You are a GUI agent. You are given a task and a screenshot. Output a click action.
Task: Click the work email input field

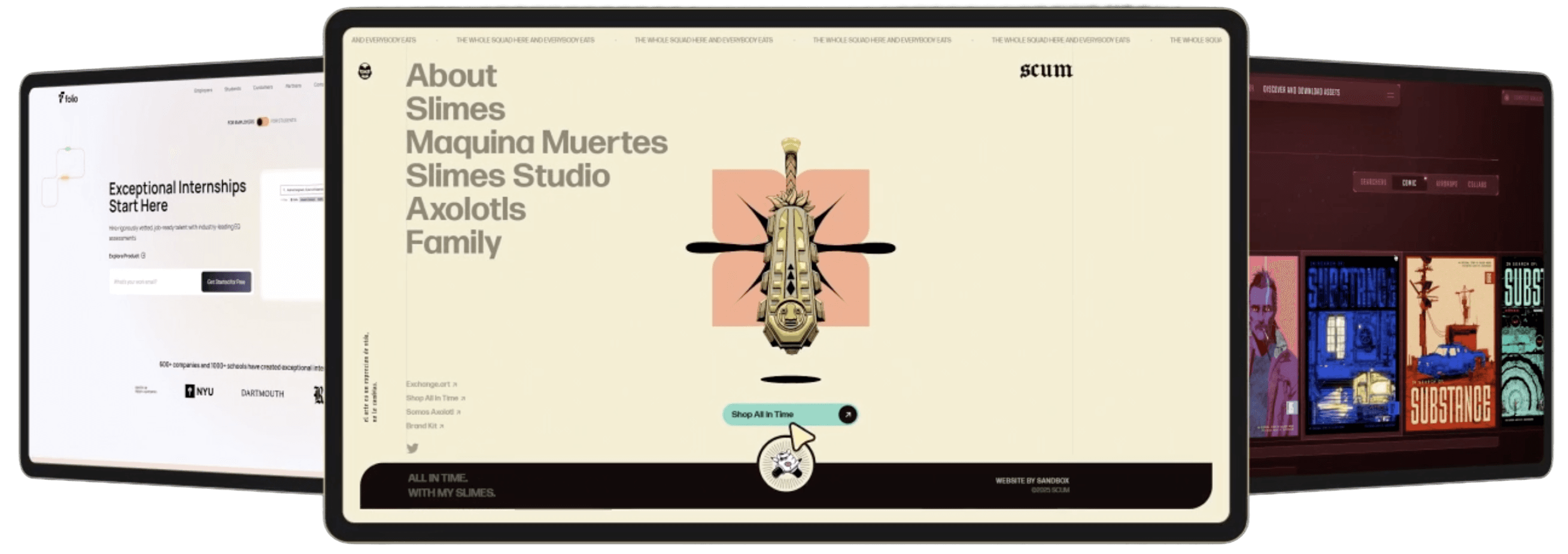click(x=155, y=282)
